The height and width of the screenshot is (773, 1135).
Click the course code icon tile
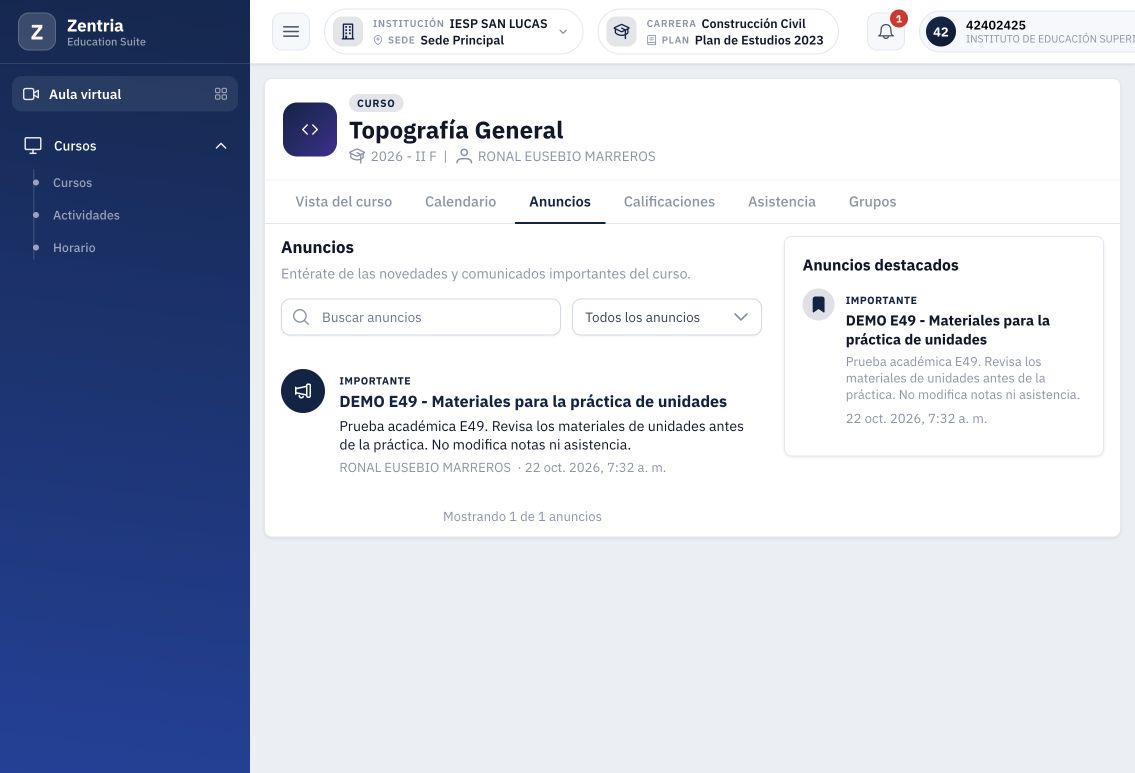[310, 130]
